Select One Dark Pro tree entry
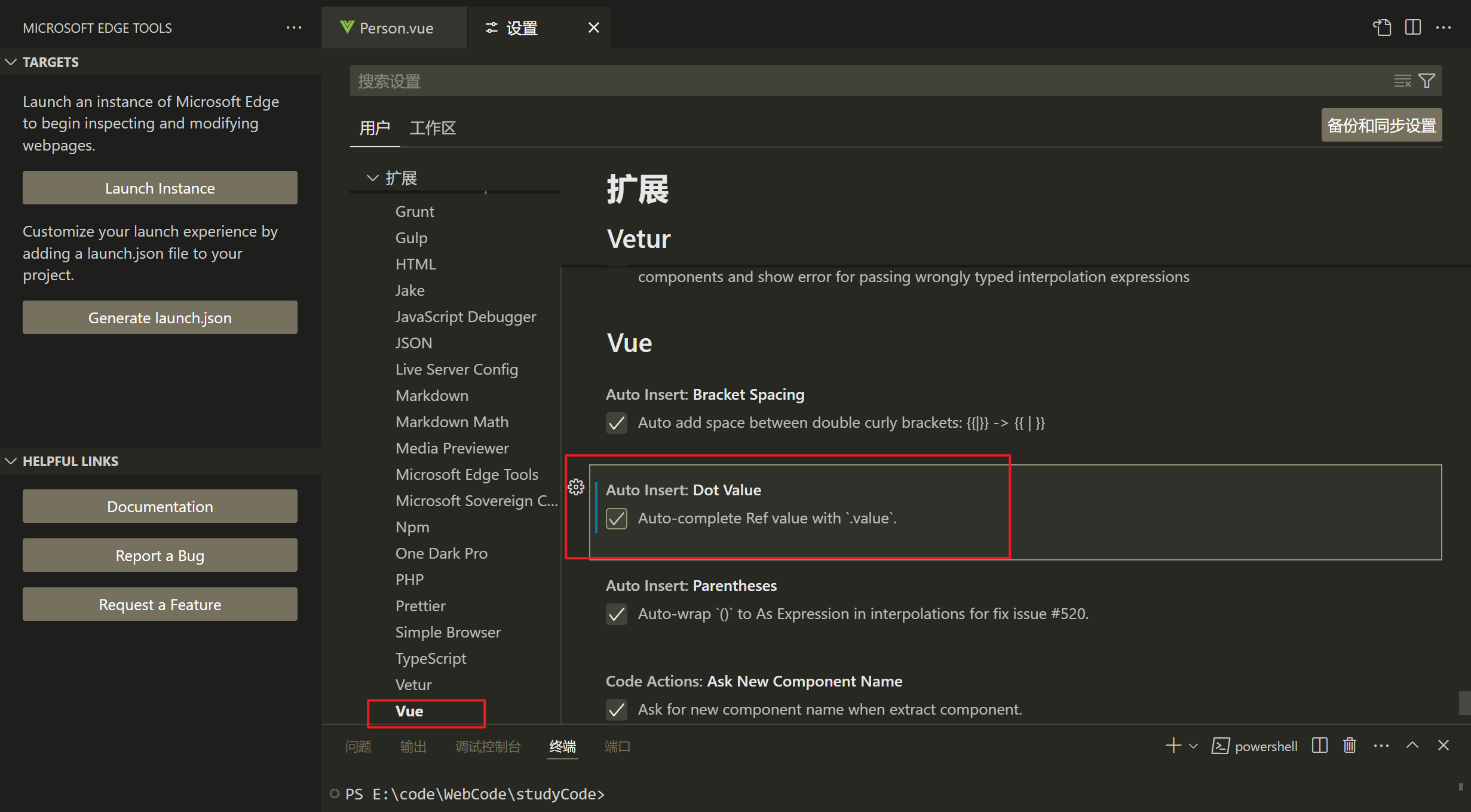This screenshot has width=1471, height=812. tap(442, 553)
